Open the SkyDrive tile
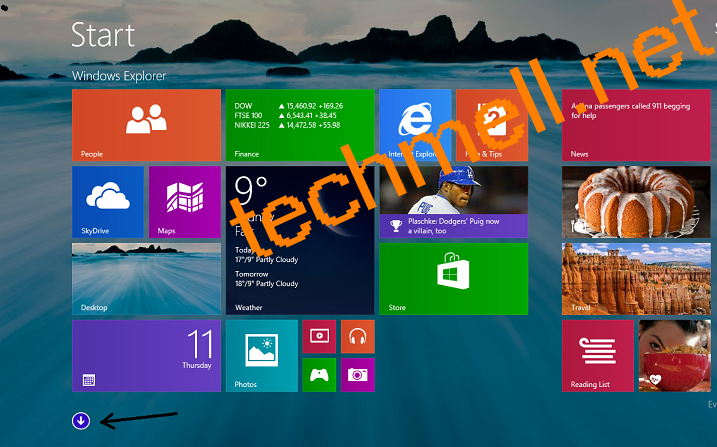Screen dimensions: 717x447 pos(108,202)
